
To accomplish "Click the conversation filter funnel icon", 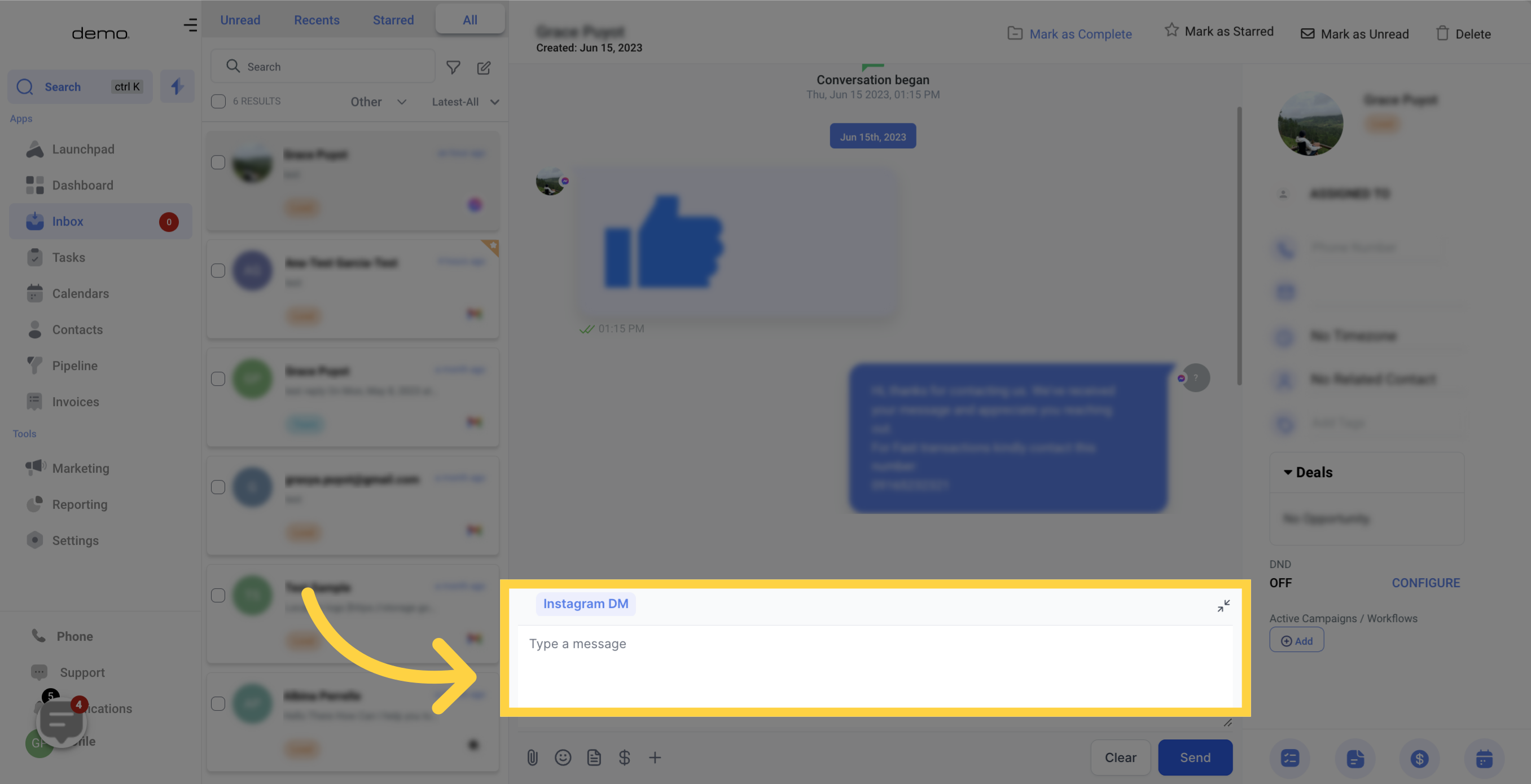I will (453, 68).
